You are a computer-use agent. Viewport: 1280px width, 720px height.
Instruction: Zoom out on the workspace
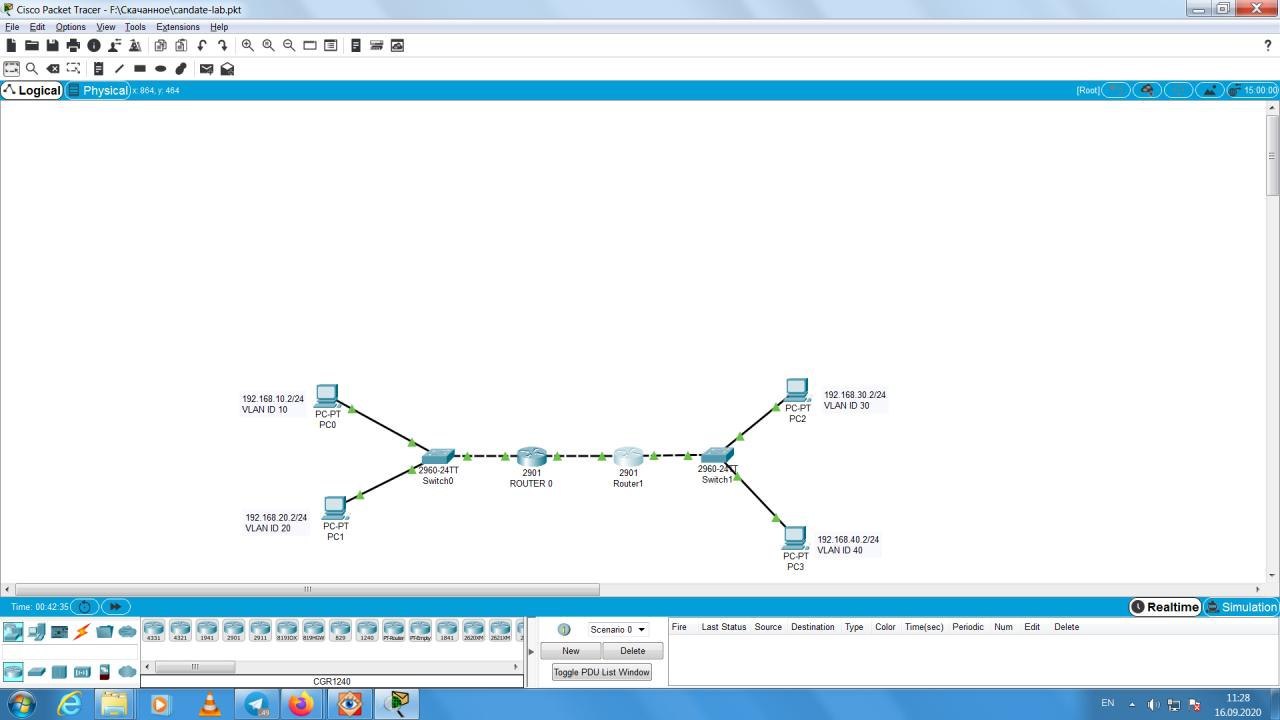(x=289, y=45)
